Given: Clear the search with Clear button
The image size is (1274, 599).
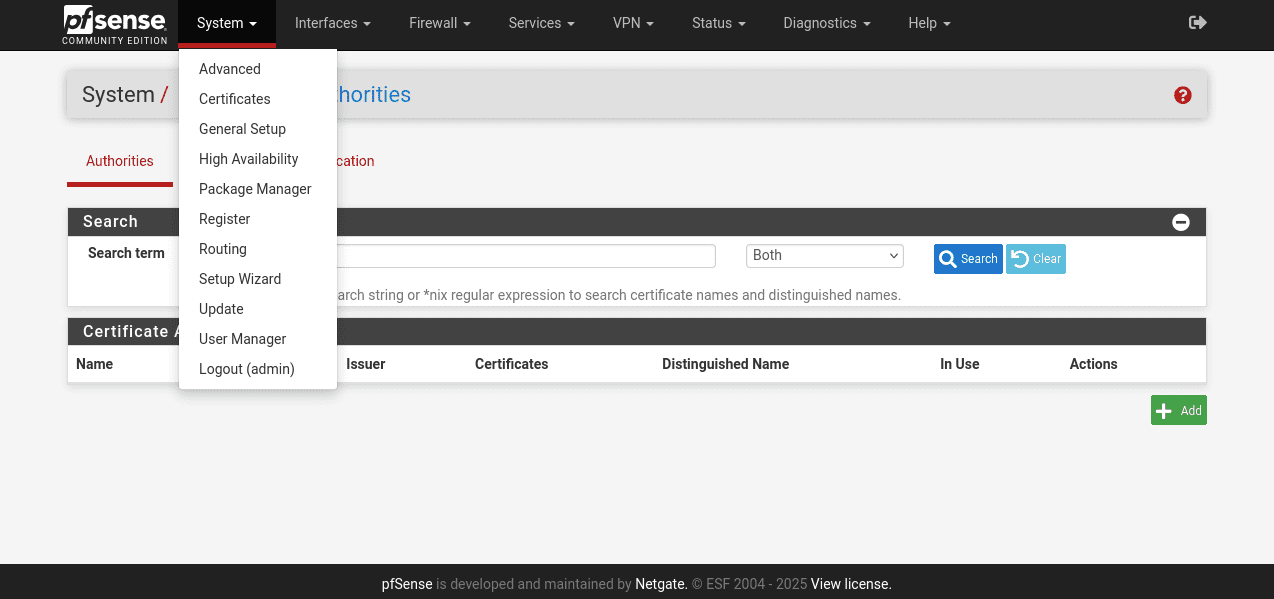Looking at the screenshot, I should point(1035,259).
